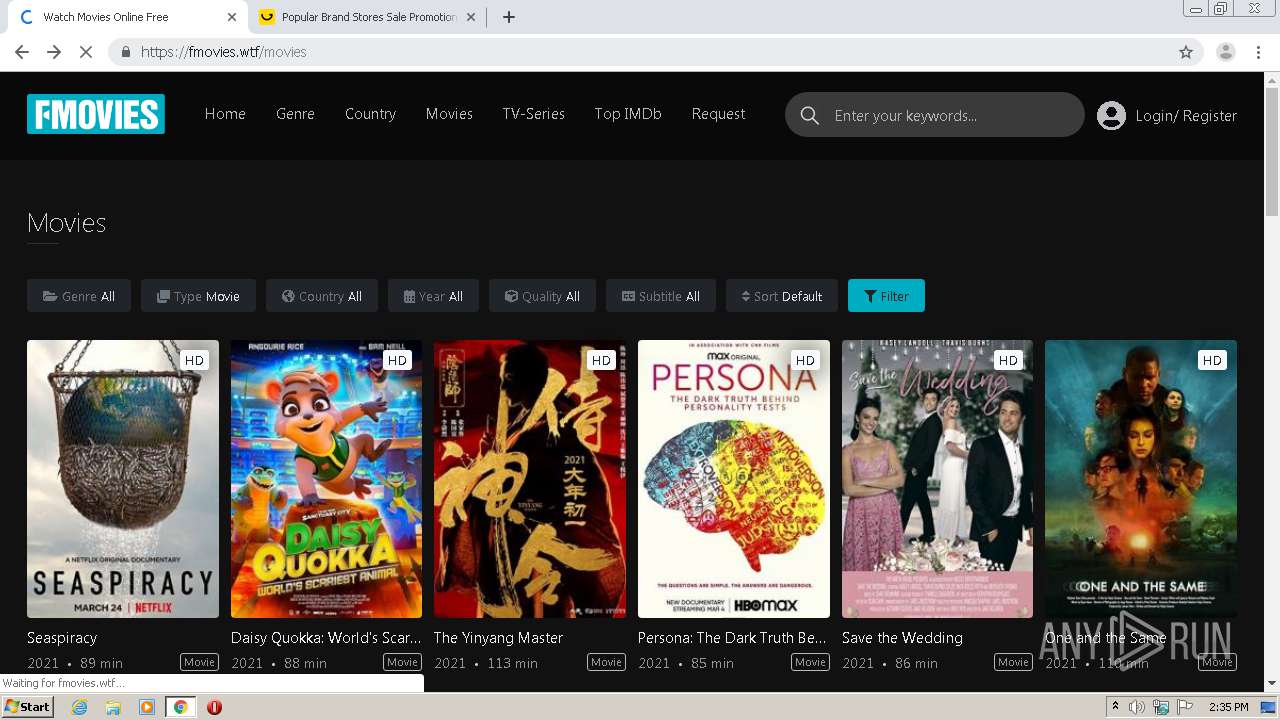1280x720 pixels.
Task: Open Seaspiracy title link
Action: [x=62, y=638]
